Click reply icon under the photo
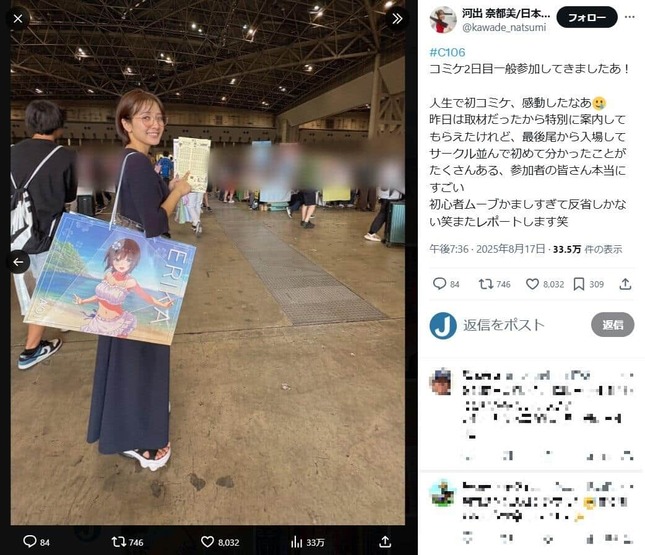645x555 pixels. click(x=30, y=541)
